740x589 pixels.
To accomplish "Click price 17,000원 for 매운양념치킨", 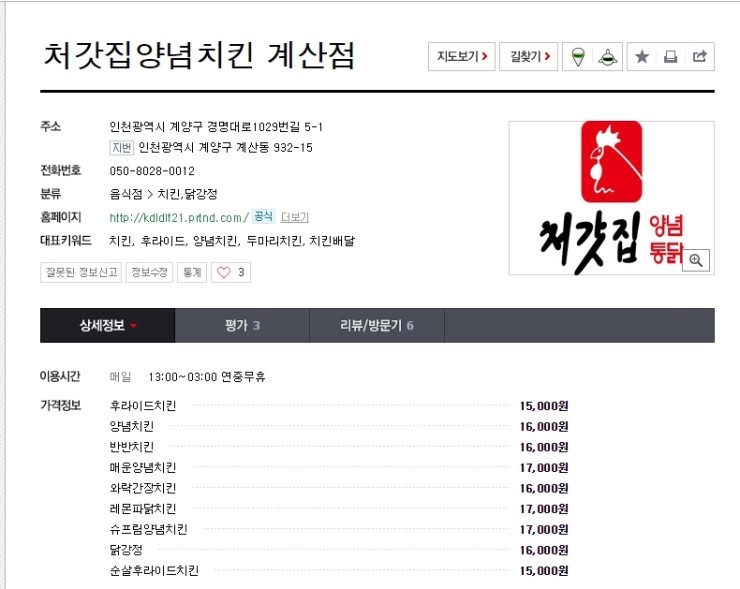I will coord(544,468).
